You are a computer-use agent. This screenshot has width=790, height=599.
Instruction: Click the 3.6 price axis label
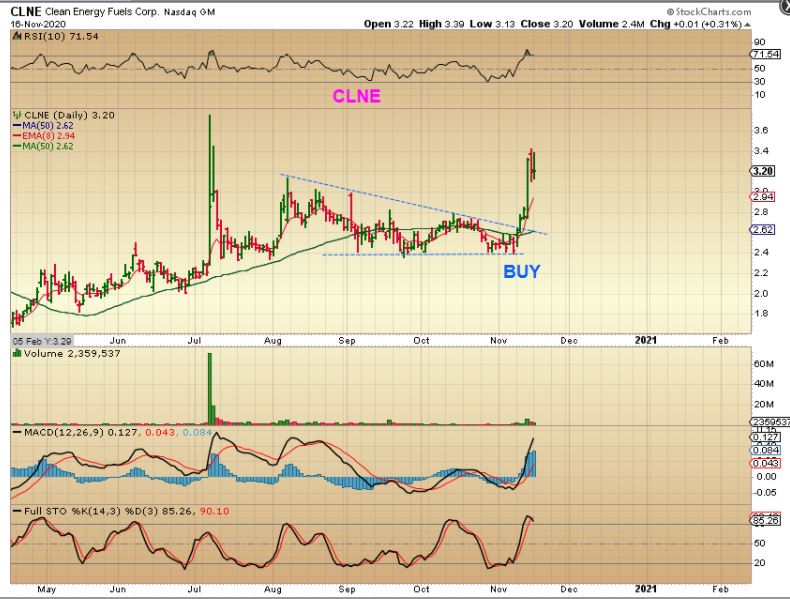pos(761,130)
